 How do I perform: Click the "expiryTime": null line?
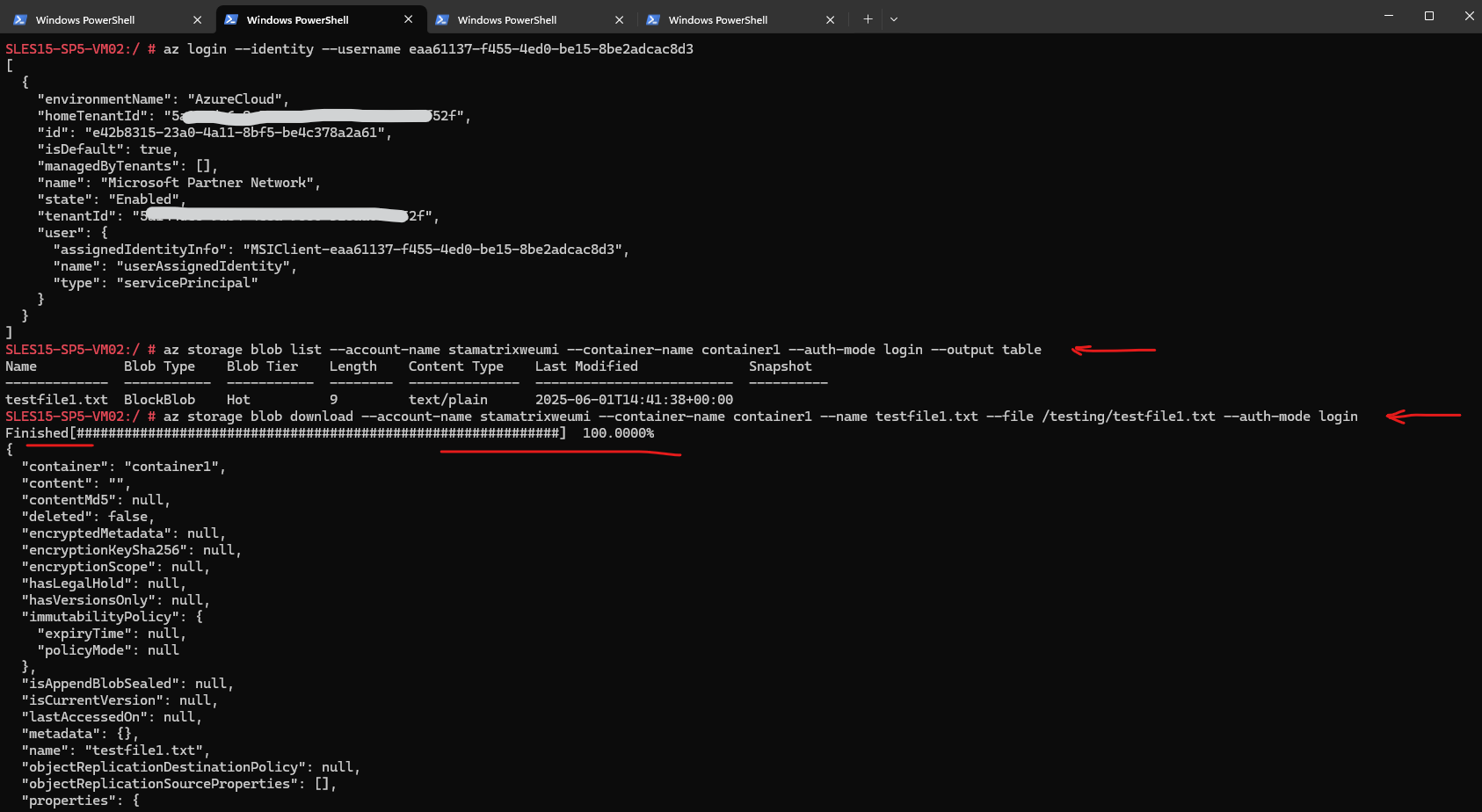[x=111, y=634]
